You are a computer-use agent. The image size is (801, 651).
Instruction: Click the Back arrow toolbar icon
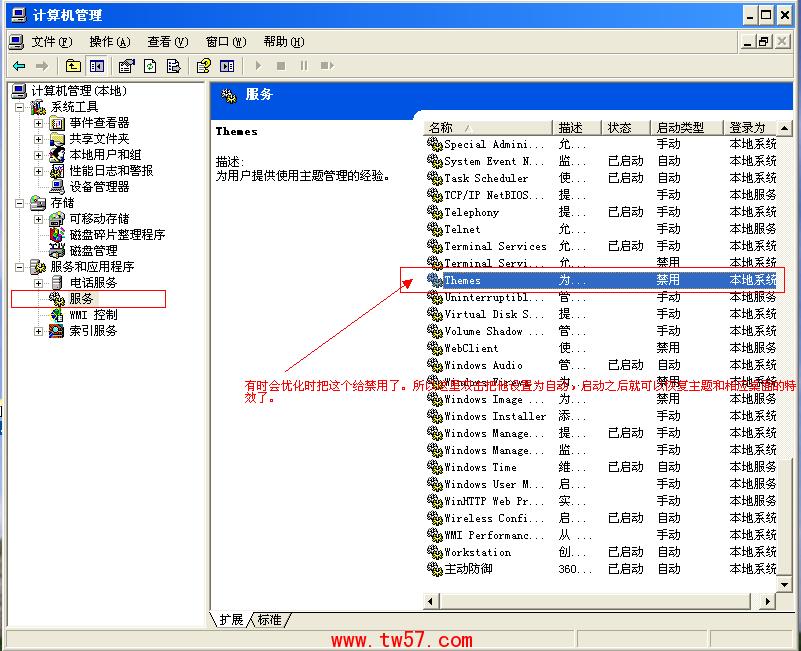tap(19, 66)
